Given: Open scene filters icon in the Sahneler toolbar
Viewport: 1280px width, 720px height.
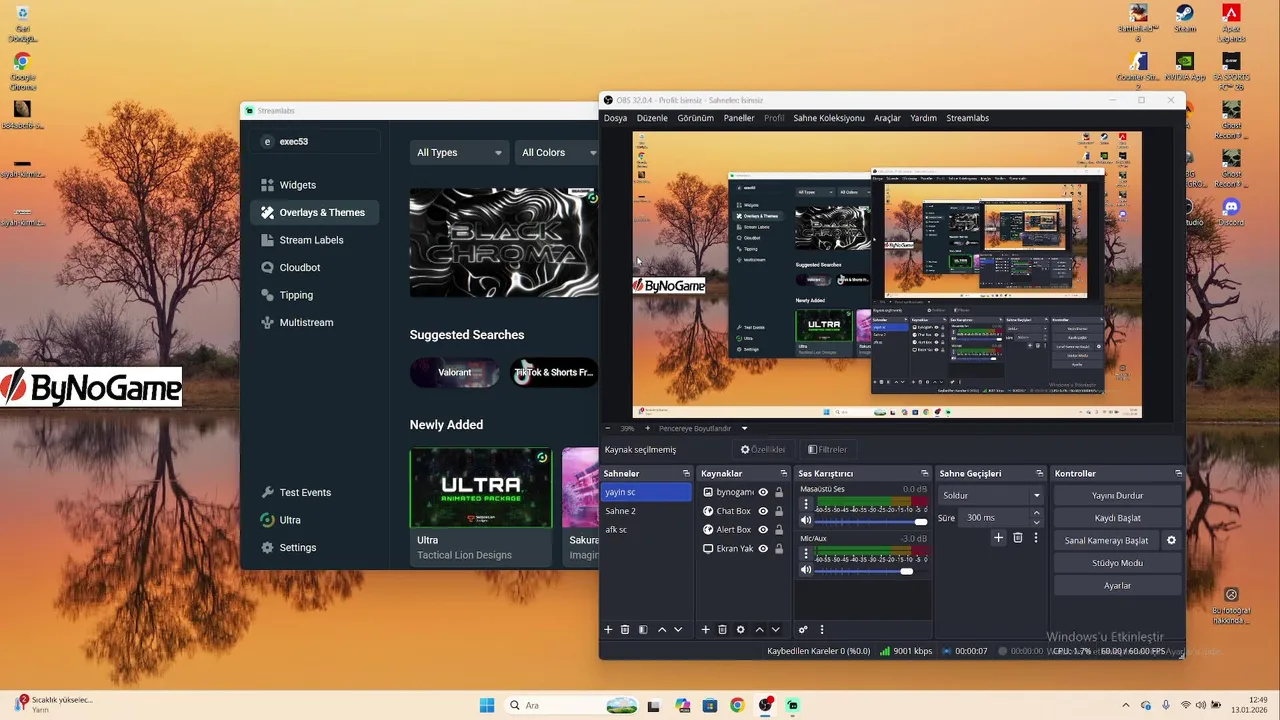Looking at the screenshot, I should [643, 630].
